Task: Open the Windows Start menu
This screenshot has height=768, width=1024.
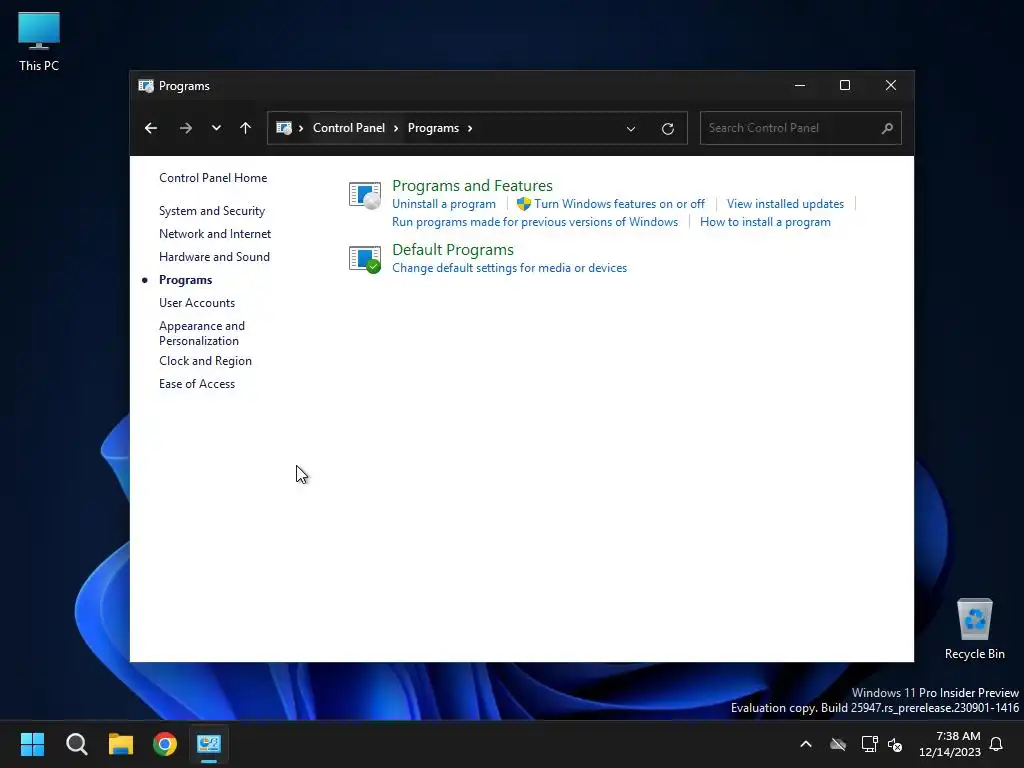Action: [32, 744]
